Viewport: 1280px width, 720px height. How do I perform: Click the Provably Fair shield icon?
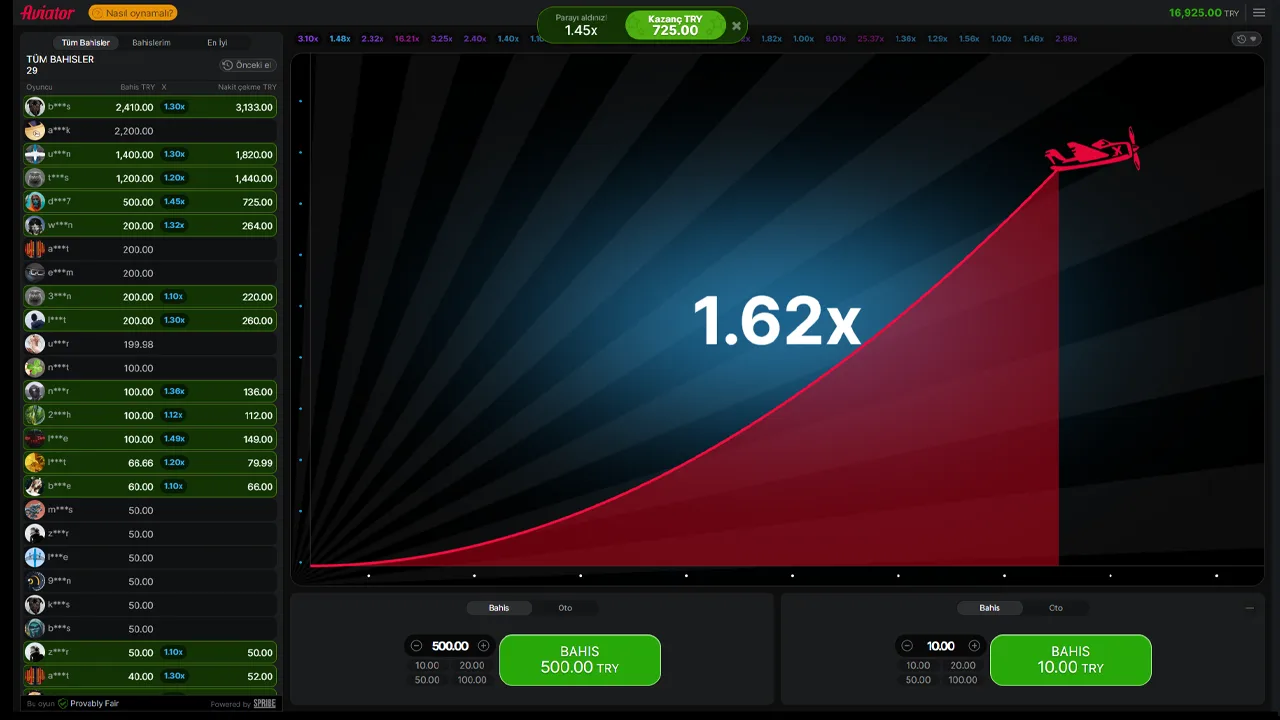point(63,704)
